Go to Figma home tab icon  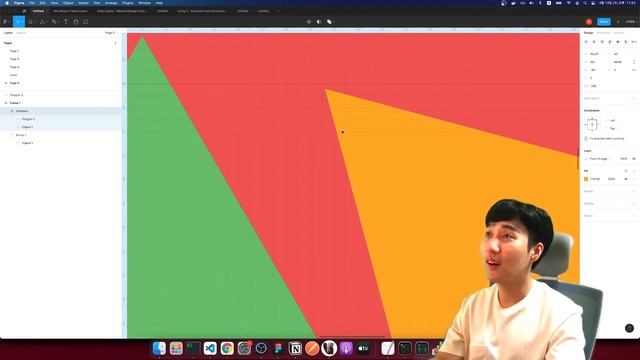[x=24, y=11]
